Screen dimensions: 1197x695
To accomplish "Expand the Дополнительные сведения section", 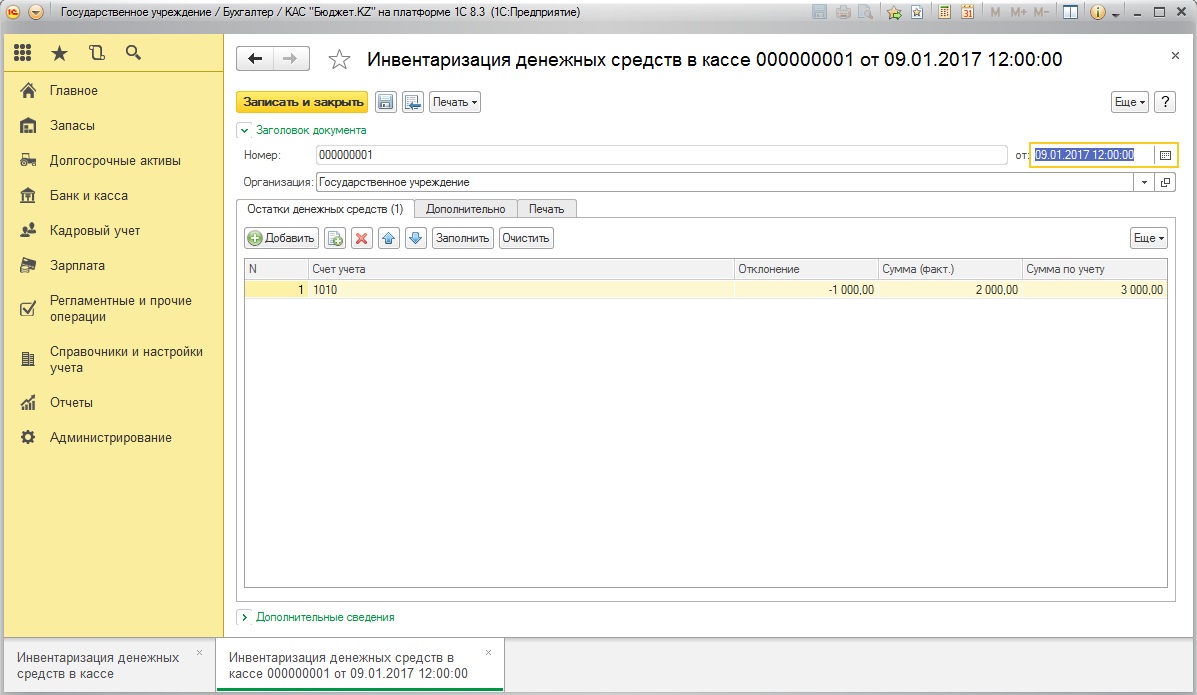I will pos(244,617).
